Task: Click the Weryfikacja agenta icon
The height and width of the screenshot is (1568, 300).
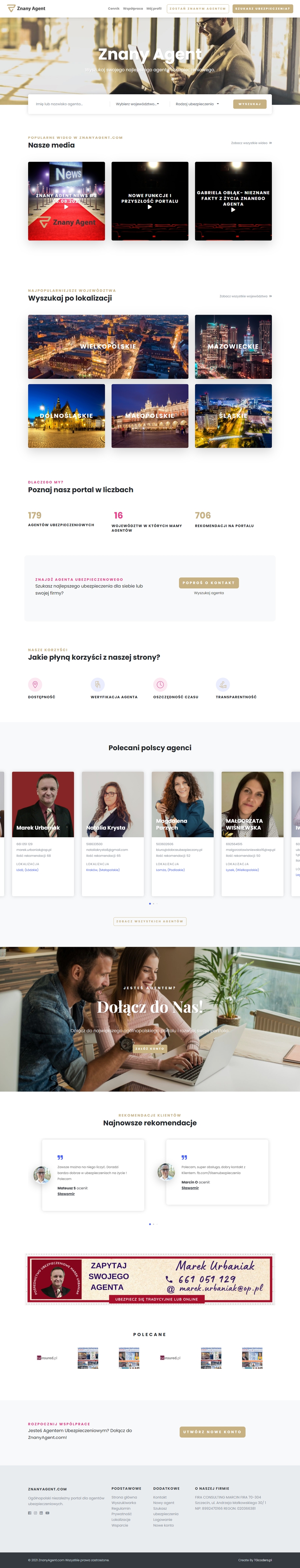Action: click(x=97, y=684)
